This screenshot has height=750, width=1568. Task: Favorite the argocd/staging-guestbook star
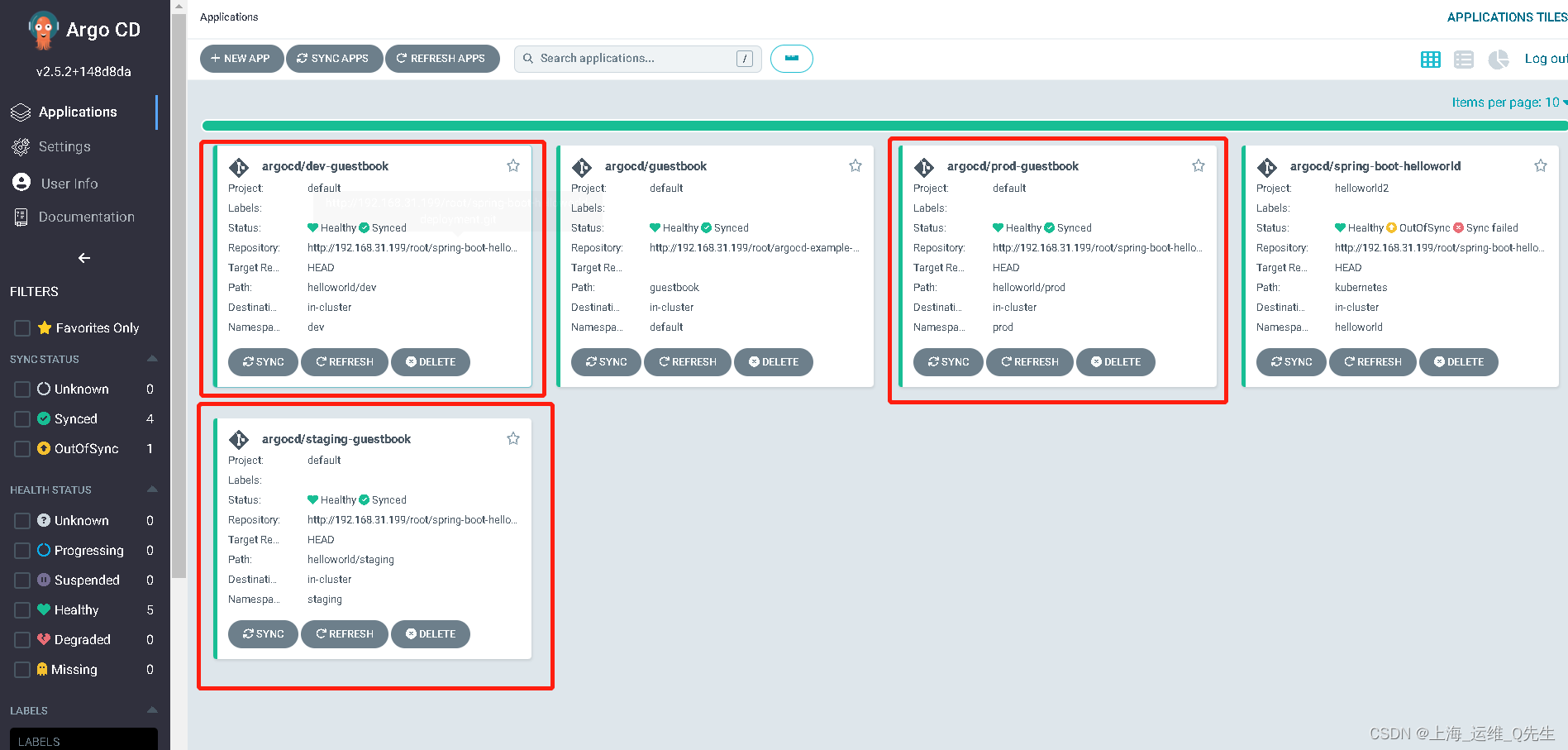[513, 438]
